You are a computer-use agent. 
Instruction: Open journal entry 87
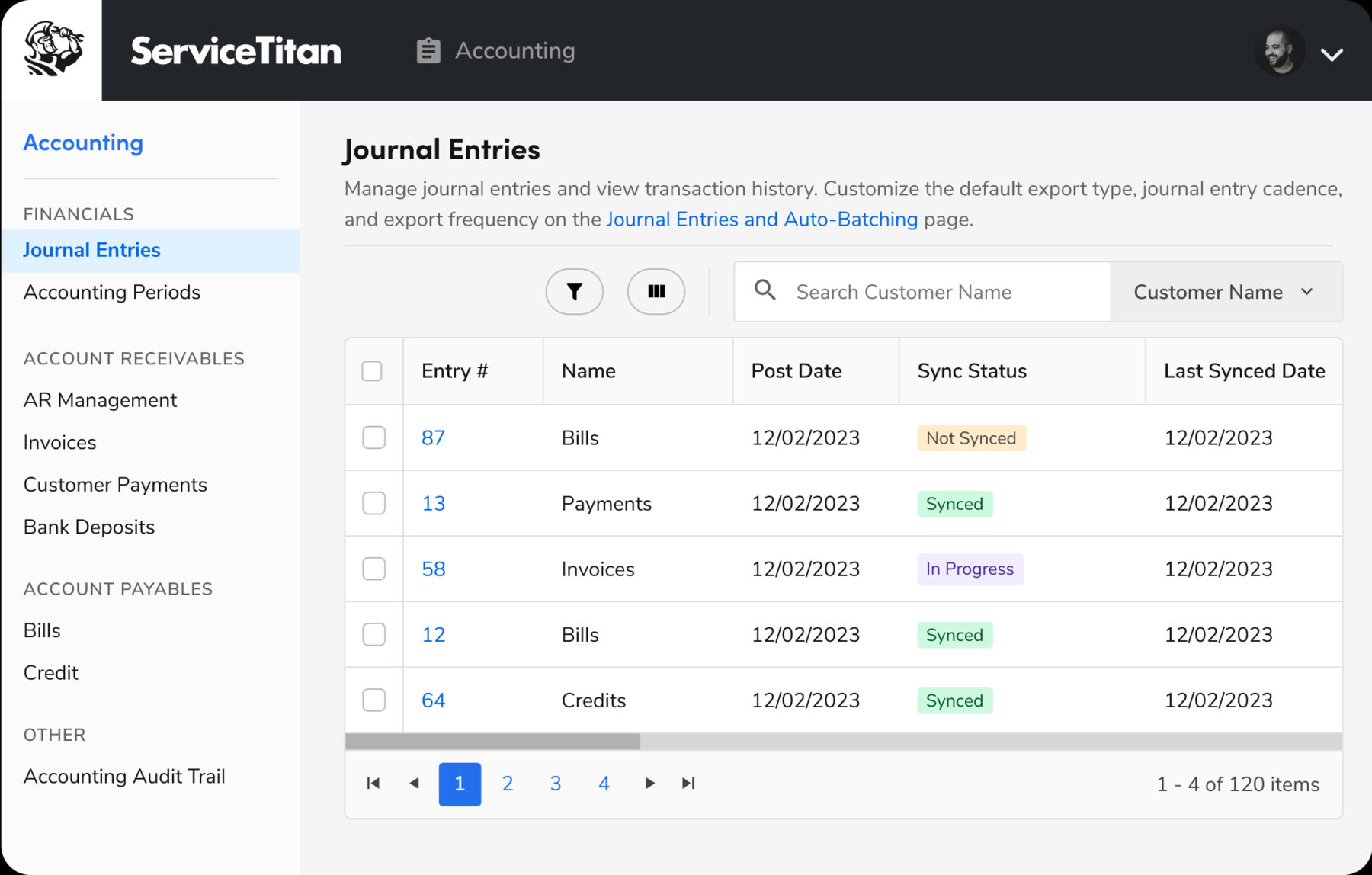coord(433,438)
